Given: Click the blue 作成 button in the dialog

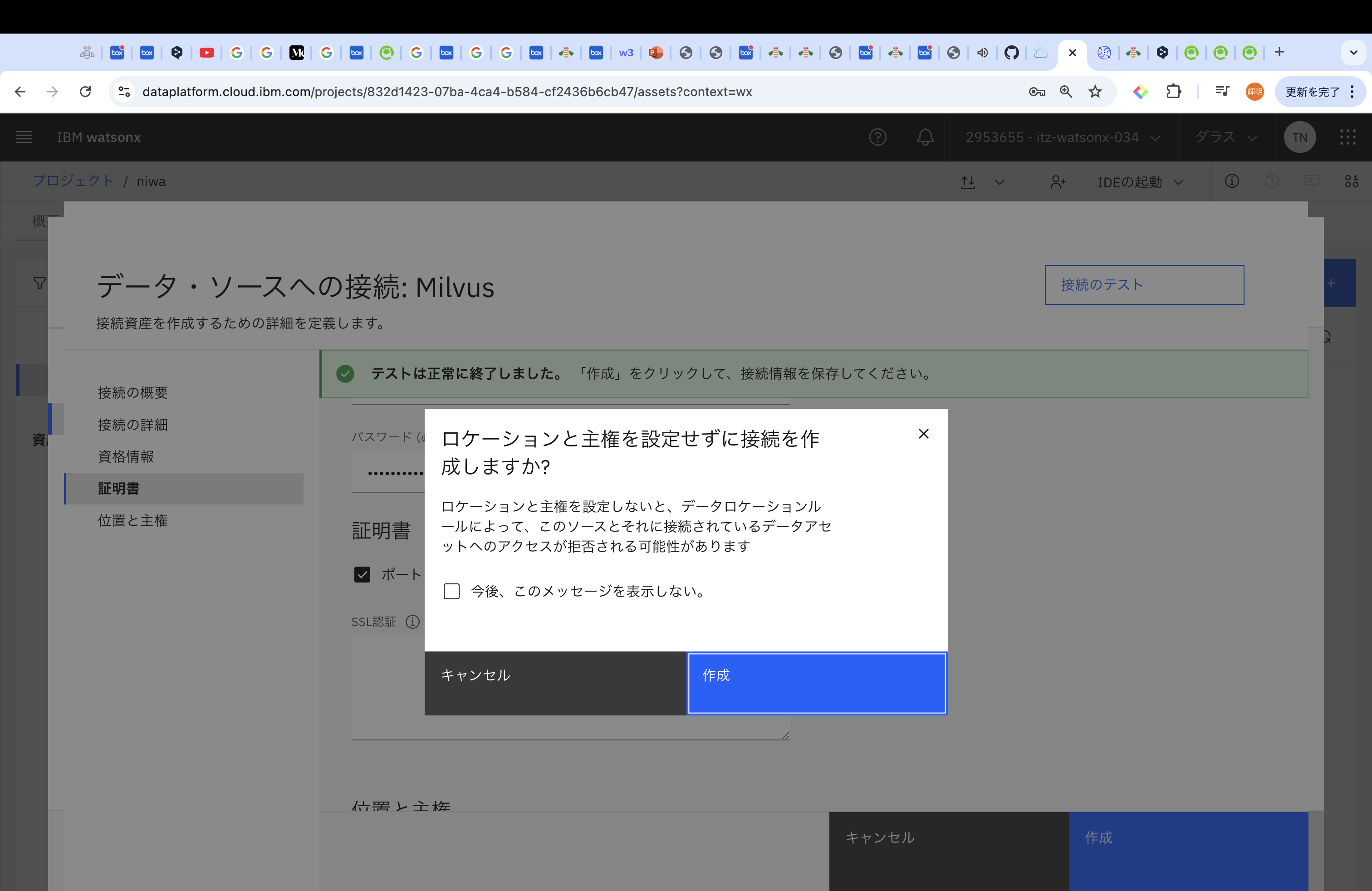Looking at the screenshot, I should click(x=816, y=683).
